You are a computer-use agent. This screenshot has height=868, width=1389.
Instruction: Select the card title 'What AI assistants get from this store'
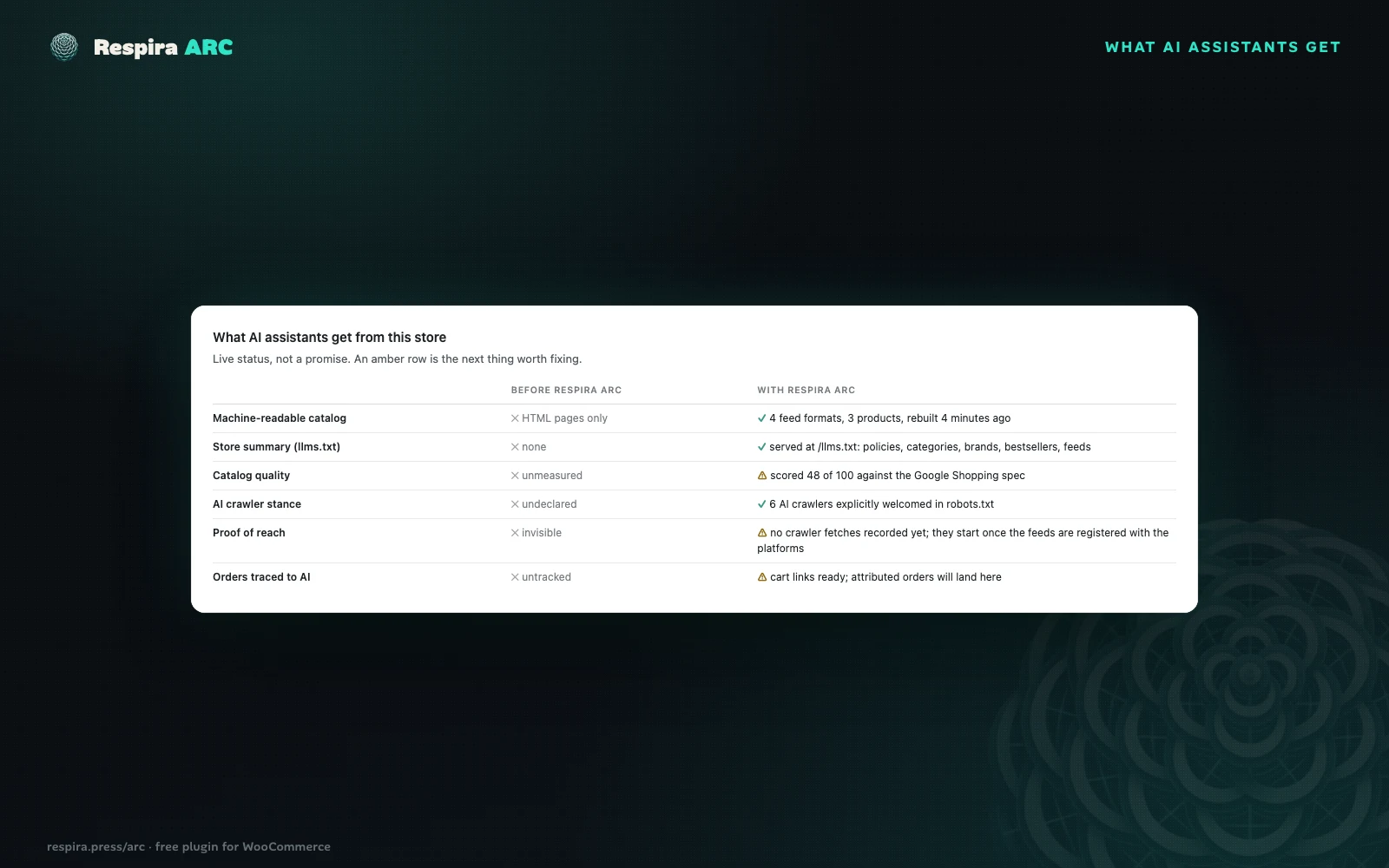point(329,338)
